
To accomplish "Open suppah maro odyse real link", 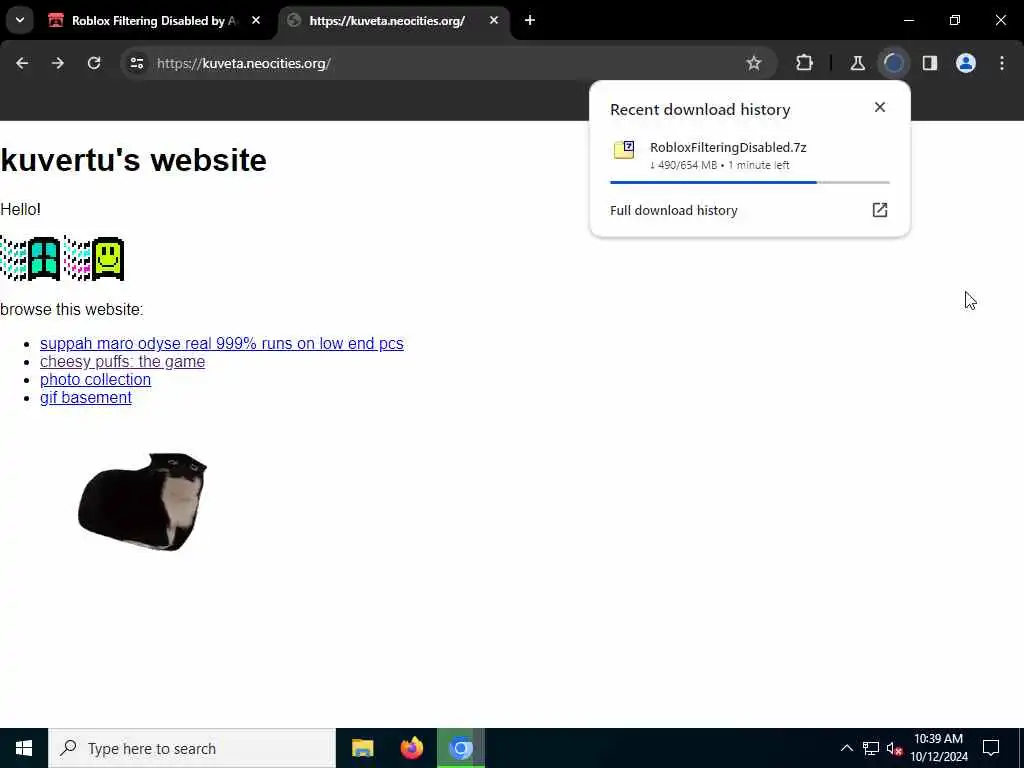I will pyautogui.click(x=222, y=344).
